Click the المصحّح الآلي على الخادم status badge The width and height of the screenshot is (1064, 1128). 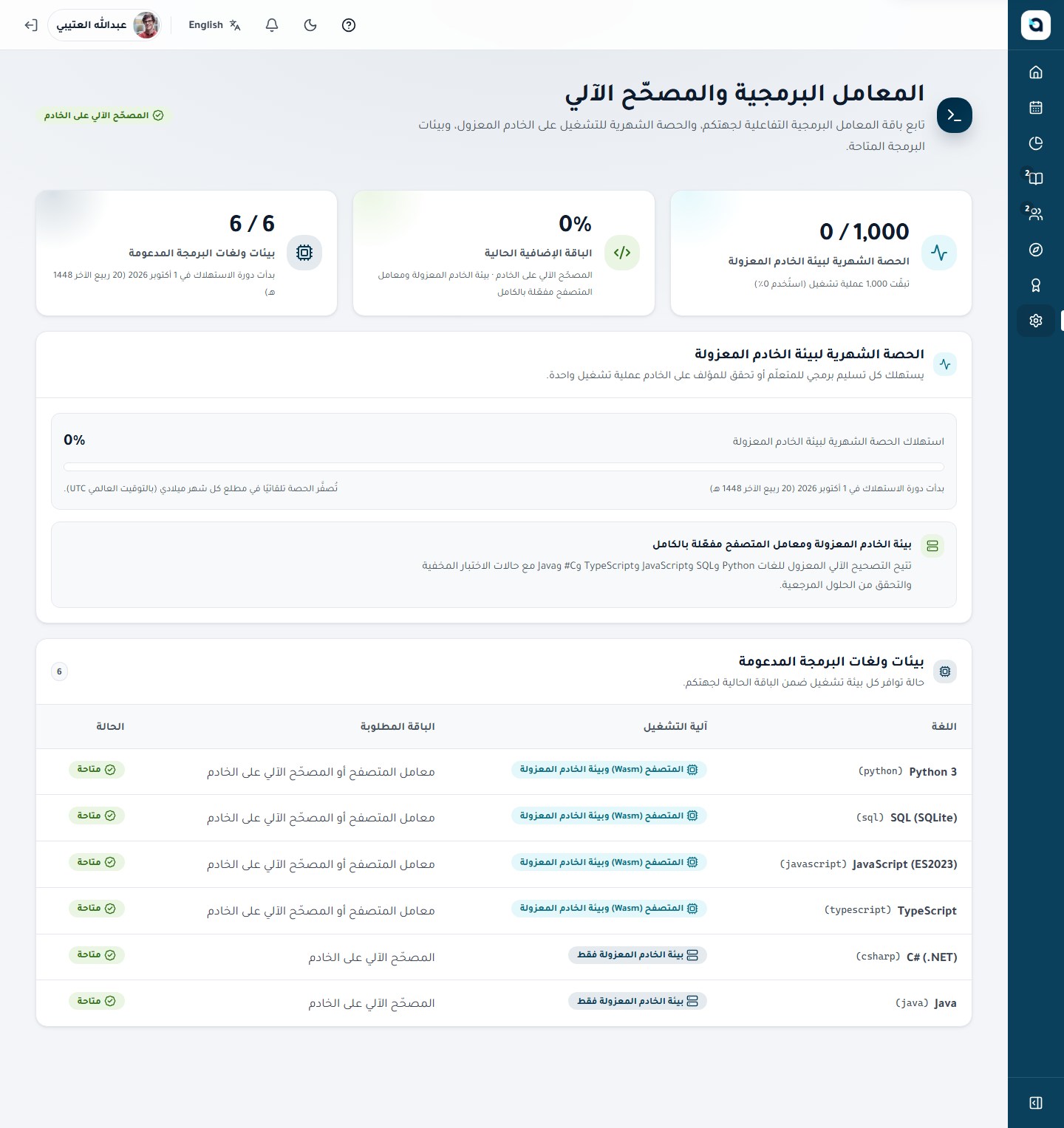click(x=104, y=115)
